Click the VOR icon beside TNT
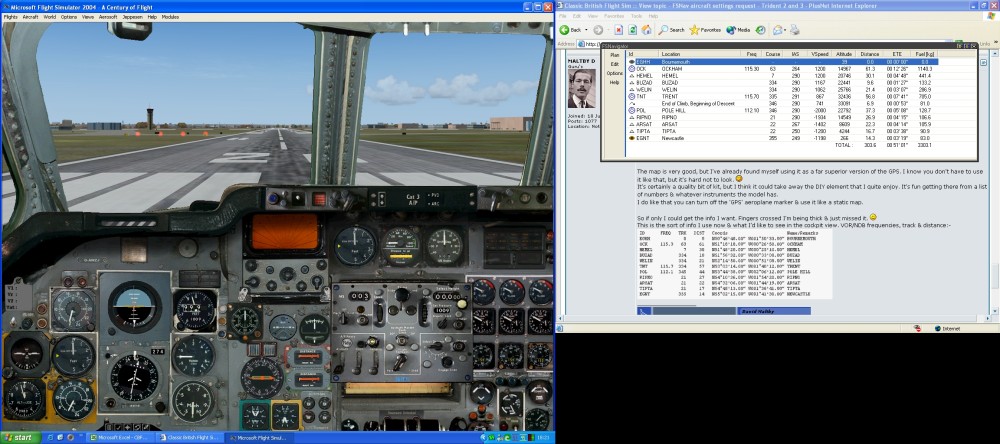1000x444 pixels. click(x=631, y=96)
